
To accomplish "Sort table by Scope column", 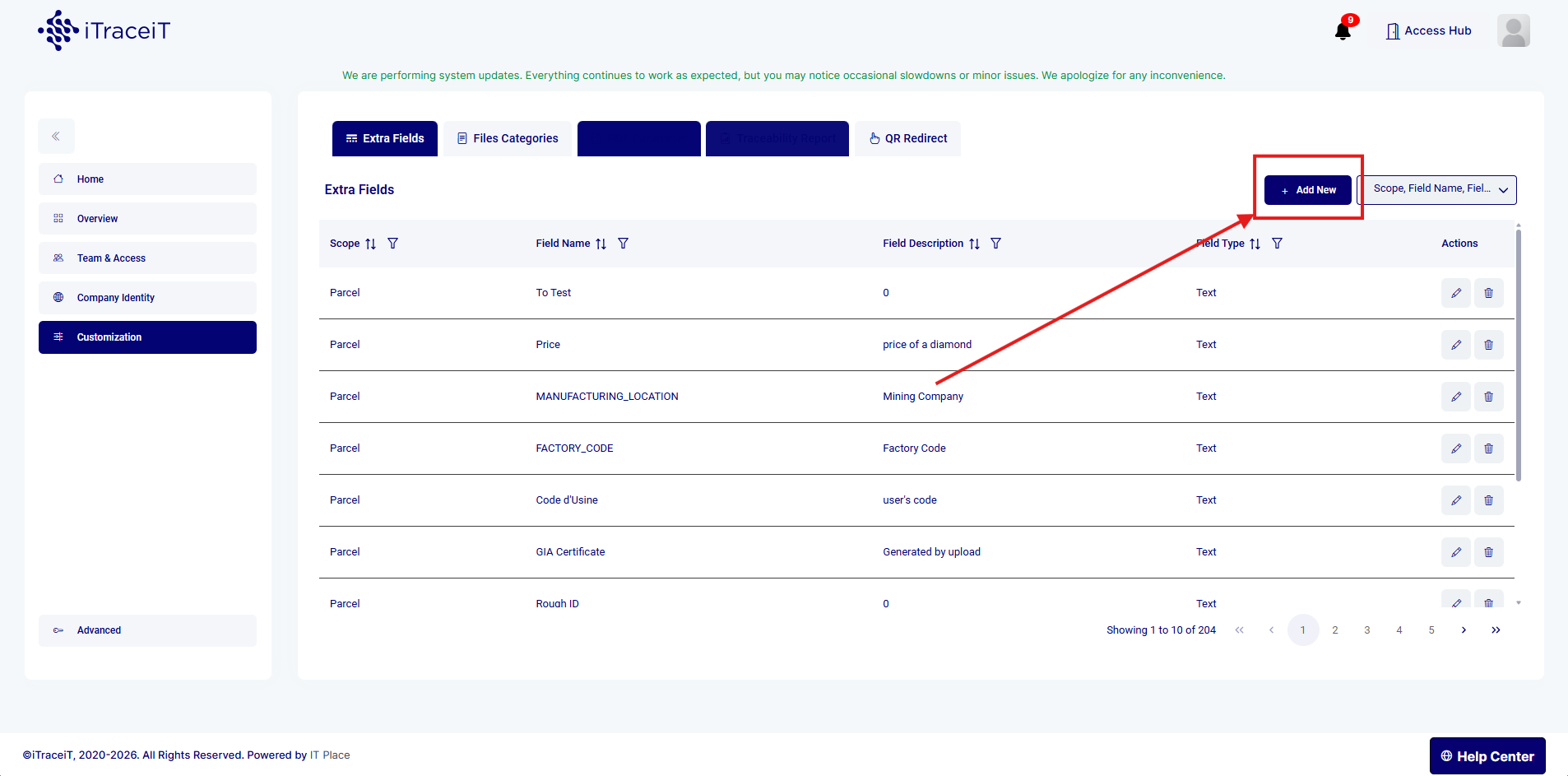I will tap(371, 244).
